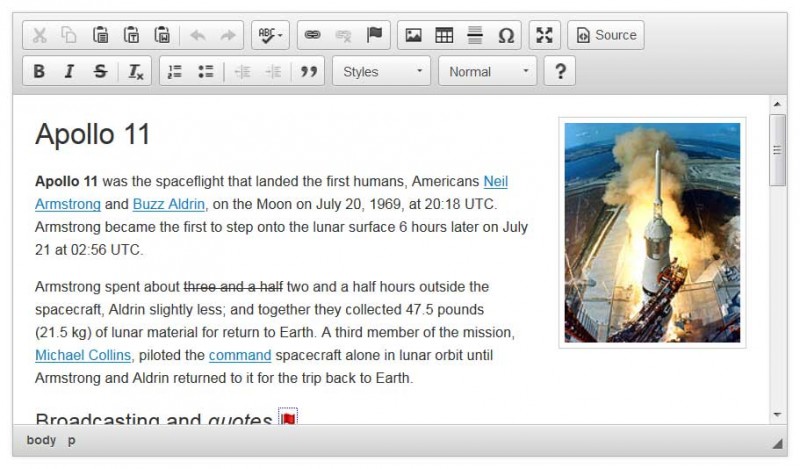800x469 pixels.
Task: Insert a horizontal line from toolbar
Action: point(475,35)
